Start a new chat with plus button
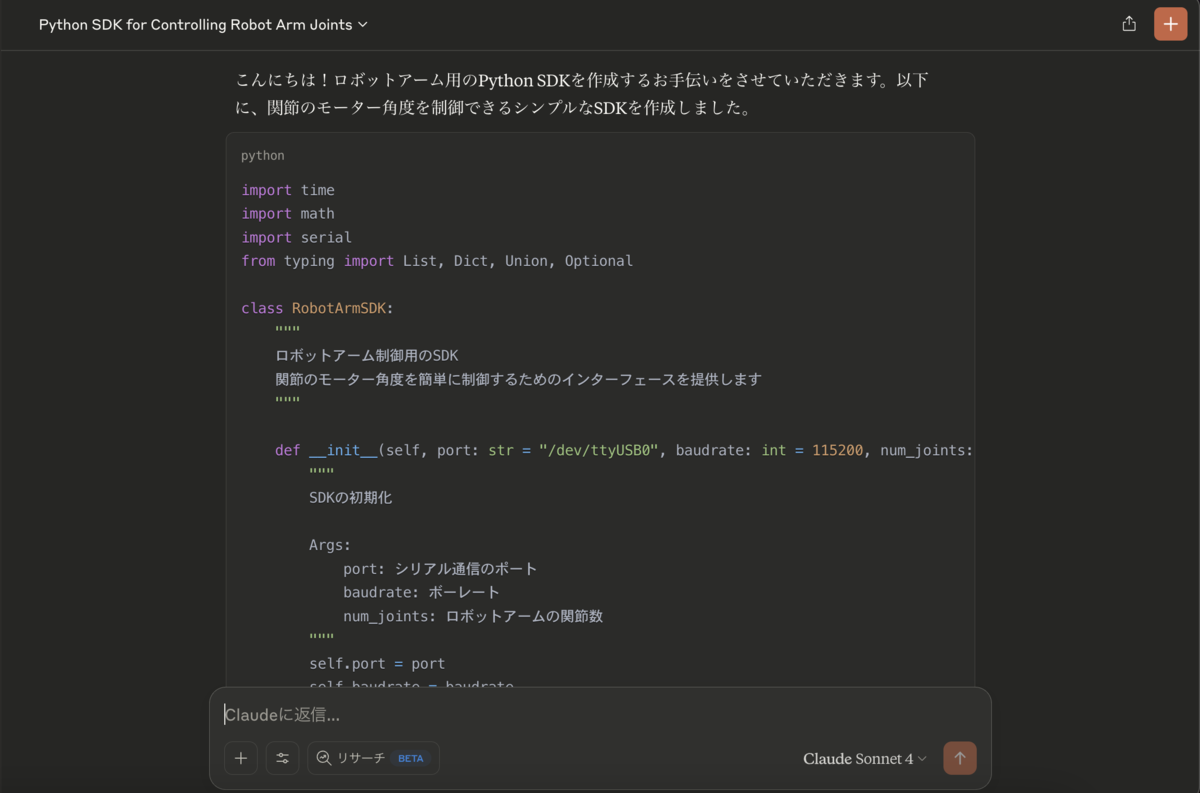The height and width of the screenshot is (793, 1200). click(1171, 24)
